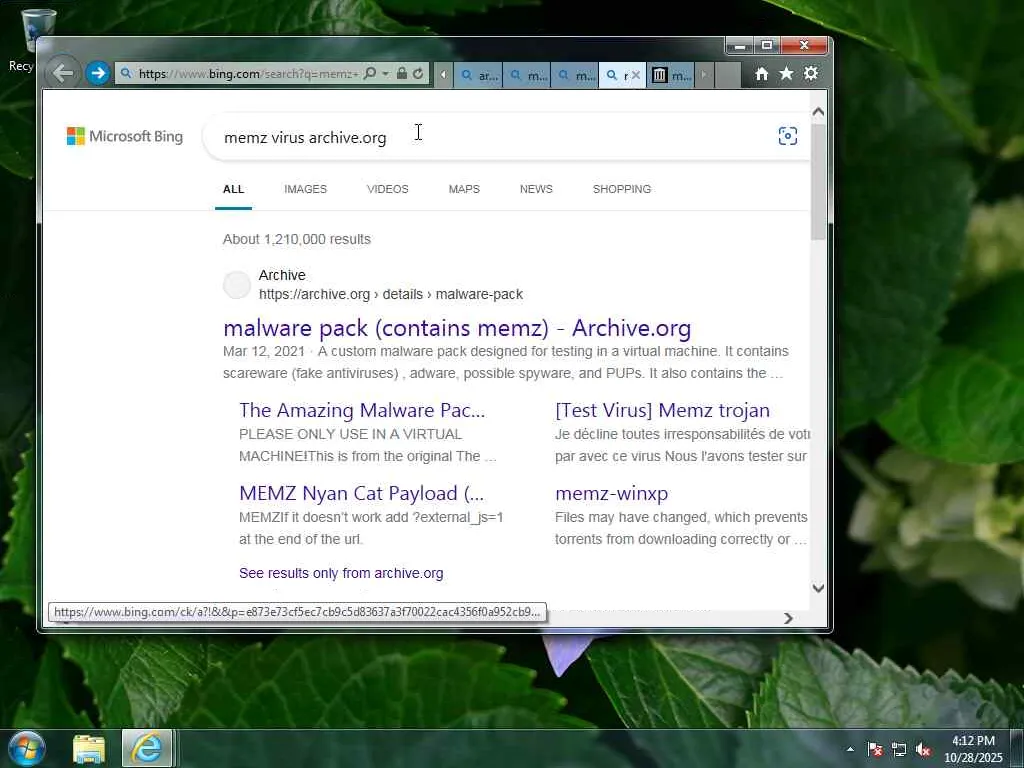Open Favorites with the star icon
This screenshot has height=768, width=1024.
click(786, 74)
